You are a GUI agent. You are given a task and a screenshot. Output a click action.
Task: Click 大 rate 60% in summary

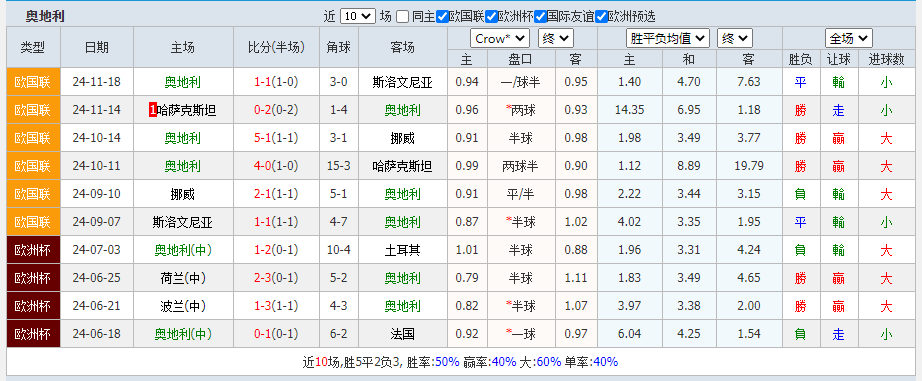click(x=549, y=362)
